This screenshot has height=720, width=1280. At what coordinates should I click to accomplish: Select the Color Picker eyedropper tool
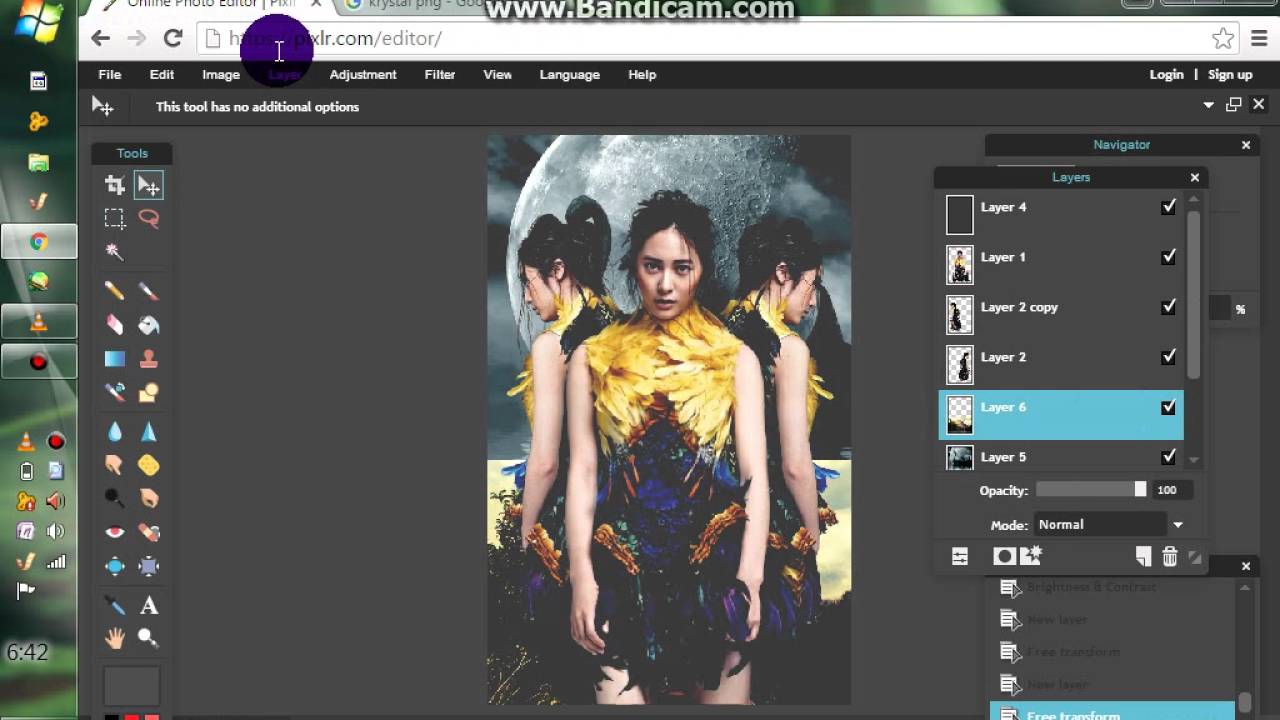point(115,605)
